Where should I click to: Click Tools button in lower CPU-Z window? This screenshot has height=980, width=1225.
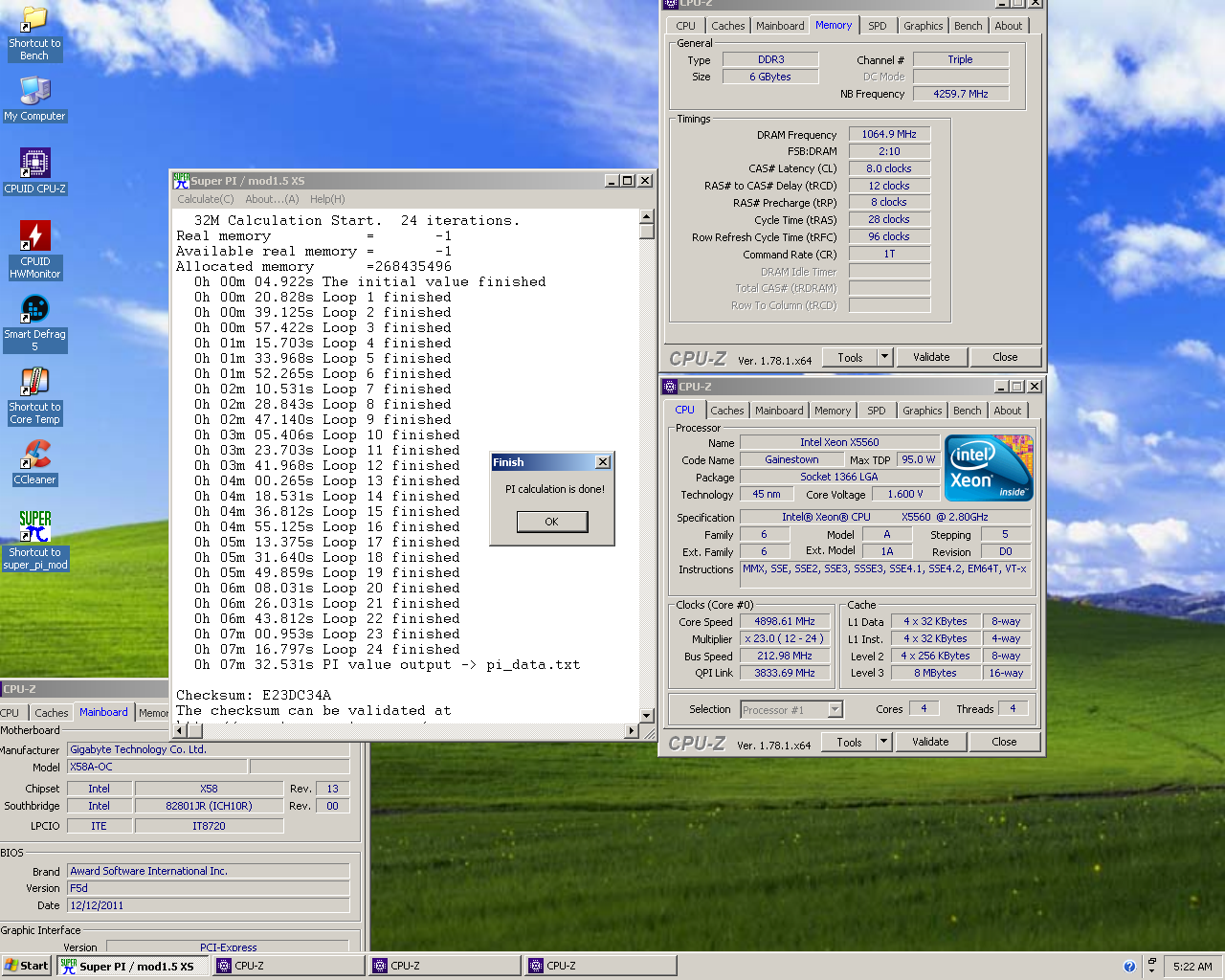pyautogui.click(x=849, y=742)
